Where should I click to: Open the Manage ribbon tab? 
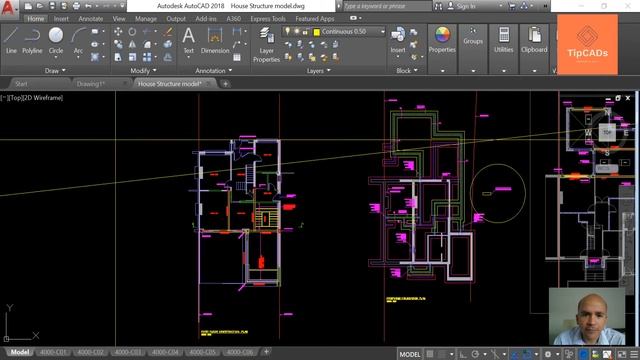pyautogui.click(x=146, y=19)
